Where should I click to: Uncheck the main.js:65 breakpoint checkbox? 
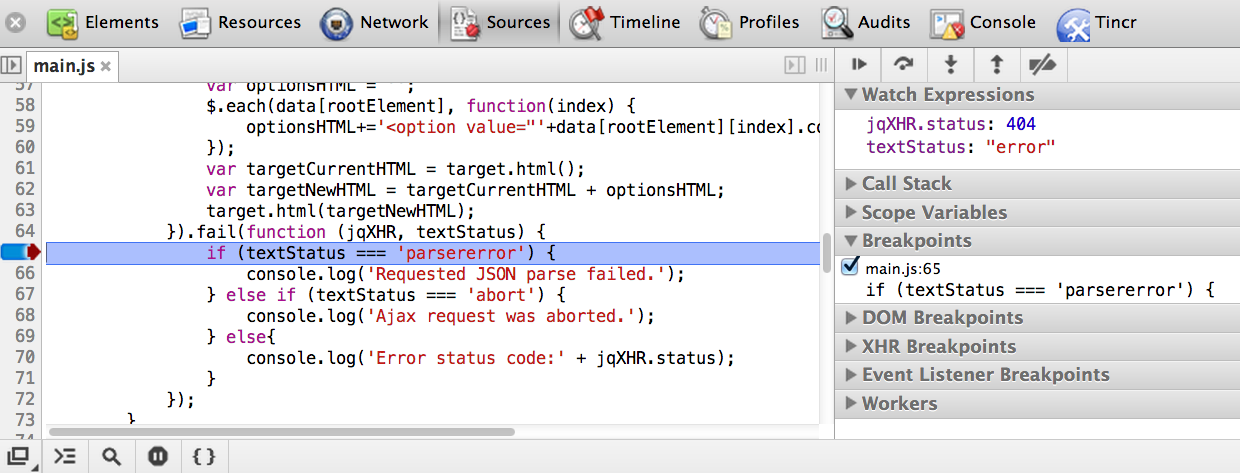[x=851, y=267]
